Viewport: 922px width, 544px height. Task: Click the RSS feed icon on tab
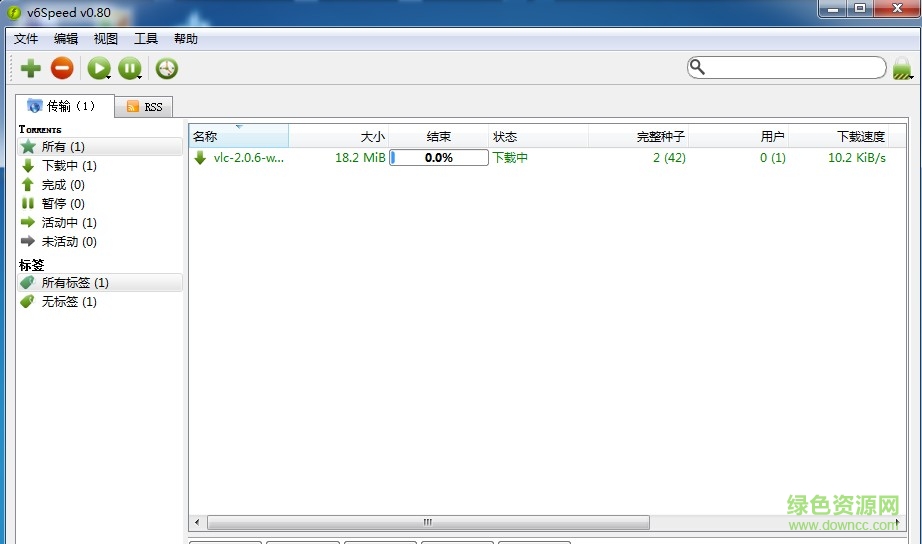click(x=133, y=106)
